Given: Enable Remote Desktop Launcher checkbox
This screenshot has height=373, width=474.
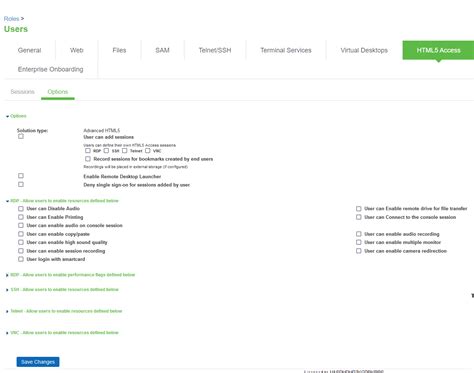Looking at the screenshot, I should (21, 176).
